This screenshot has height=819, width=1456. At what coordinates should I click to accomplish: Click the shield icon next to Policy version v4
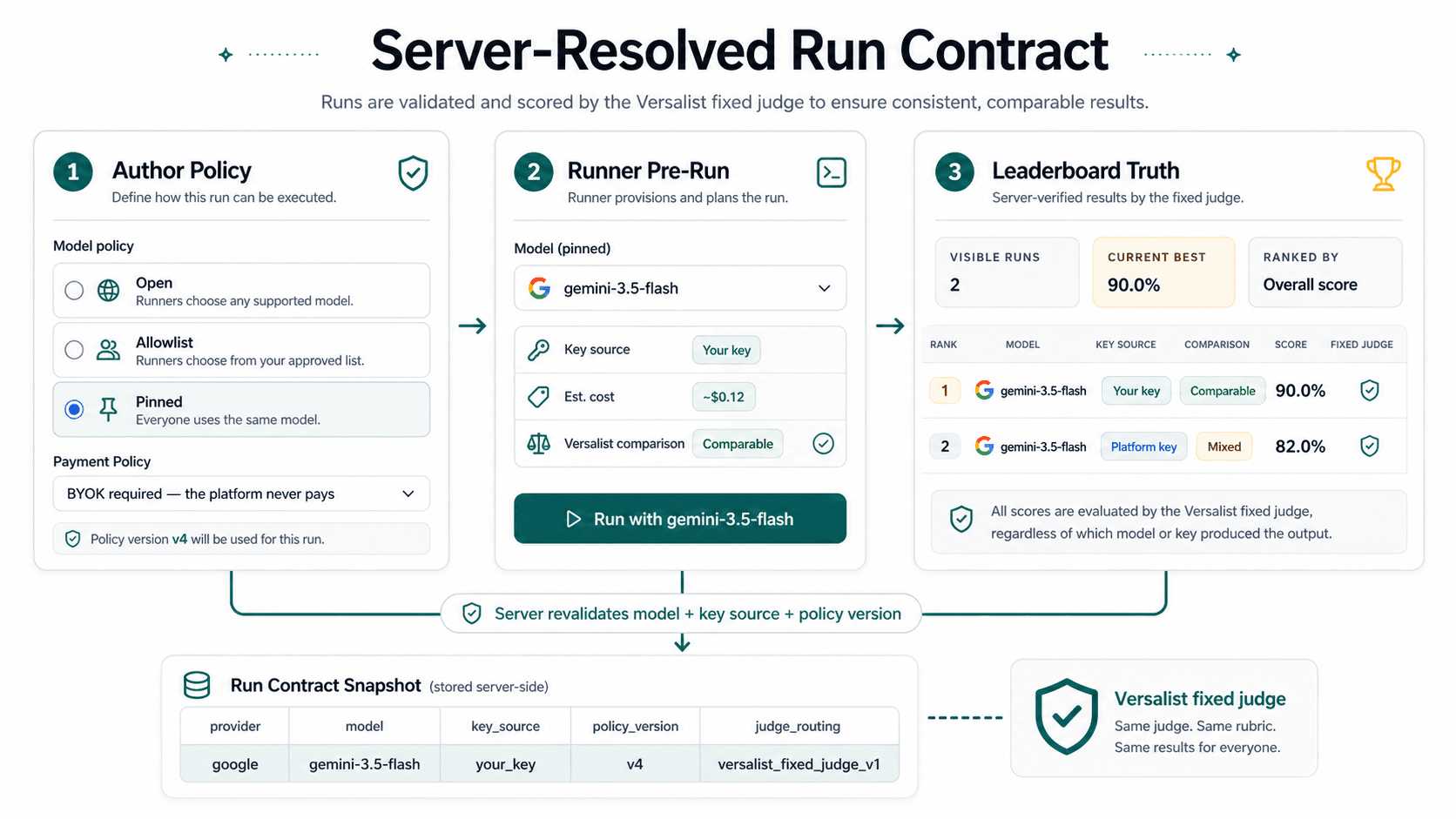tap(73, 539)
